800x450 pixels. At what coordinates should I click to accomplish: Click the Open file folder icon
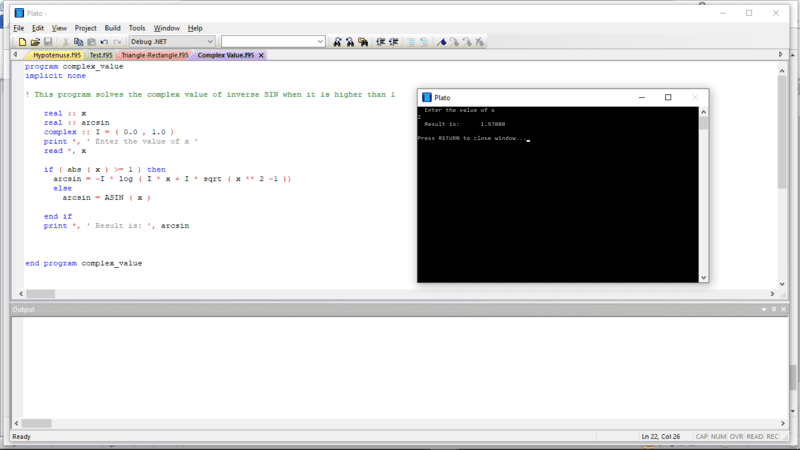(35, 42)
